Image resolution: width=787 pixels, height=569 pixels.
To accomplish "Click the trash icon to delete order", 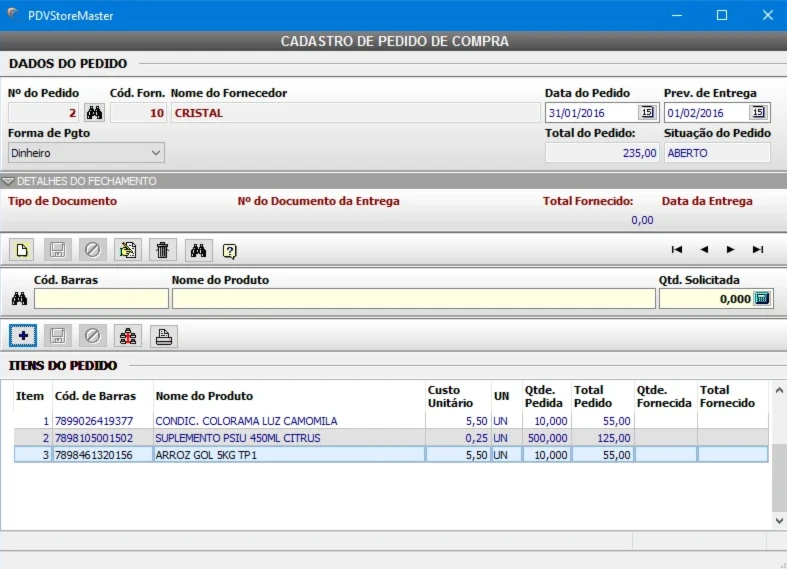I will [x=162, y=250].
